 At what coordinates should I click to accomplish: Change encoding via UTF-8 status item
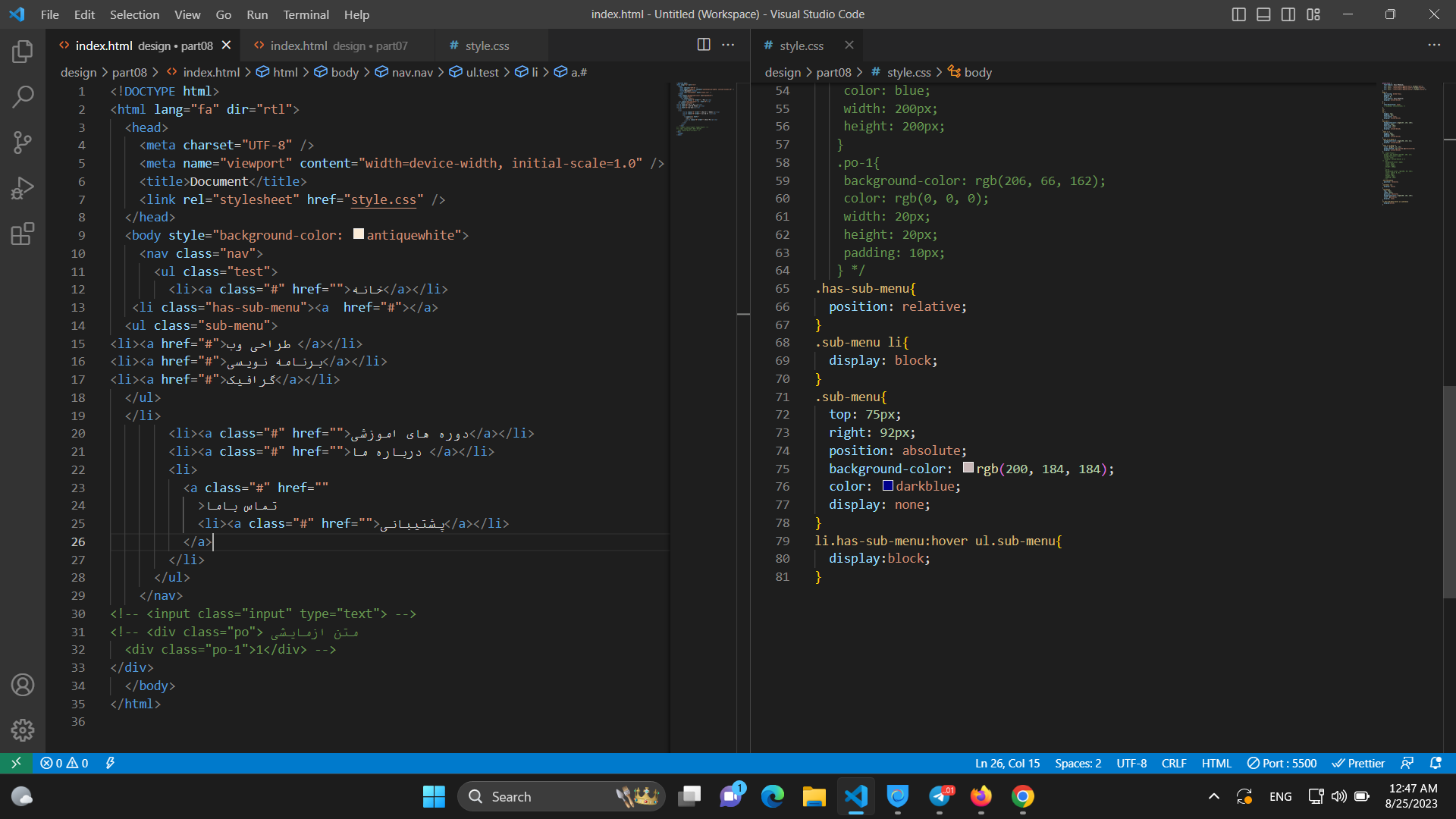(1131, 763)
